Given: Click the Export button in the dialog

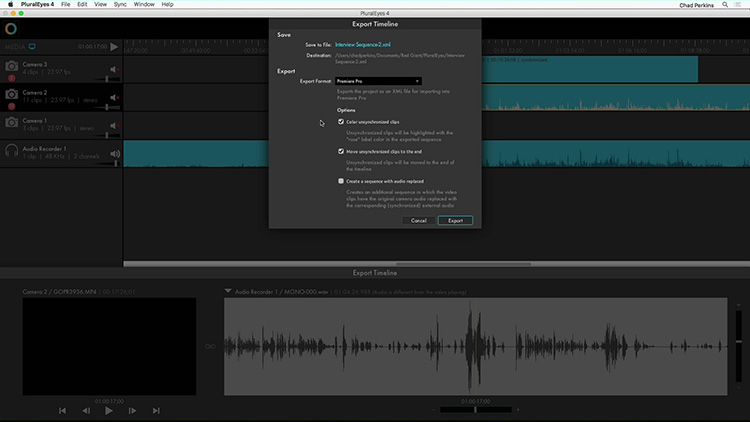Looking at the screenshot, I should 455,221.
